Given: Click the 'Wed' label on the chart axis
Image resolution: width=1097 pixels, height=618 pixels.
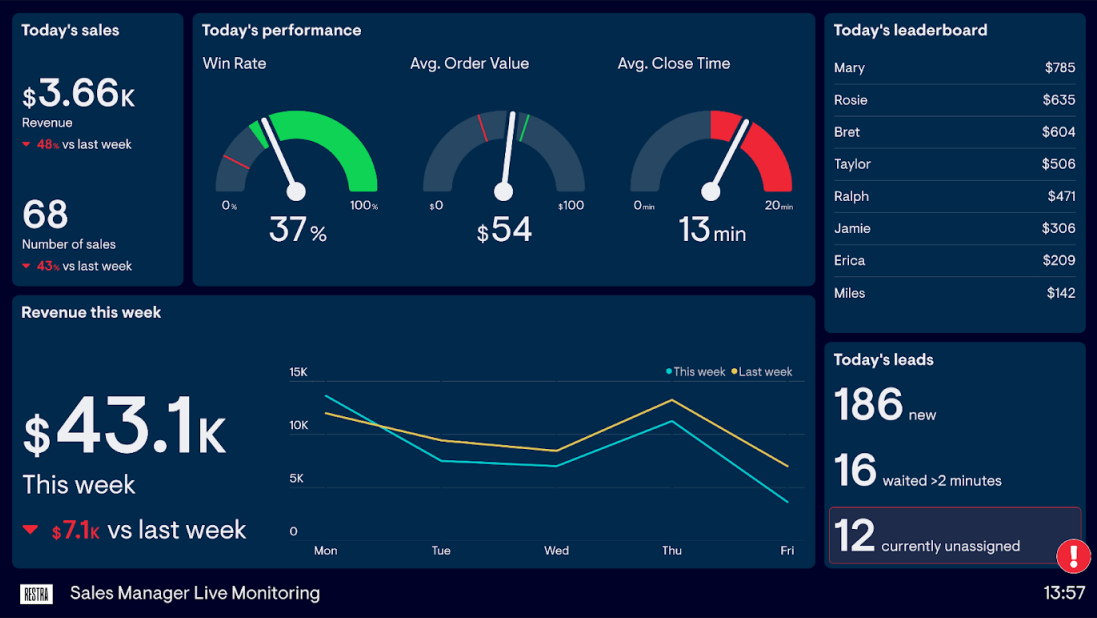Looking at the screenshot, I should coord(556,551).
